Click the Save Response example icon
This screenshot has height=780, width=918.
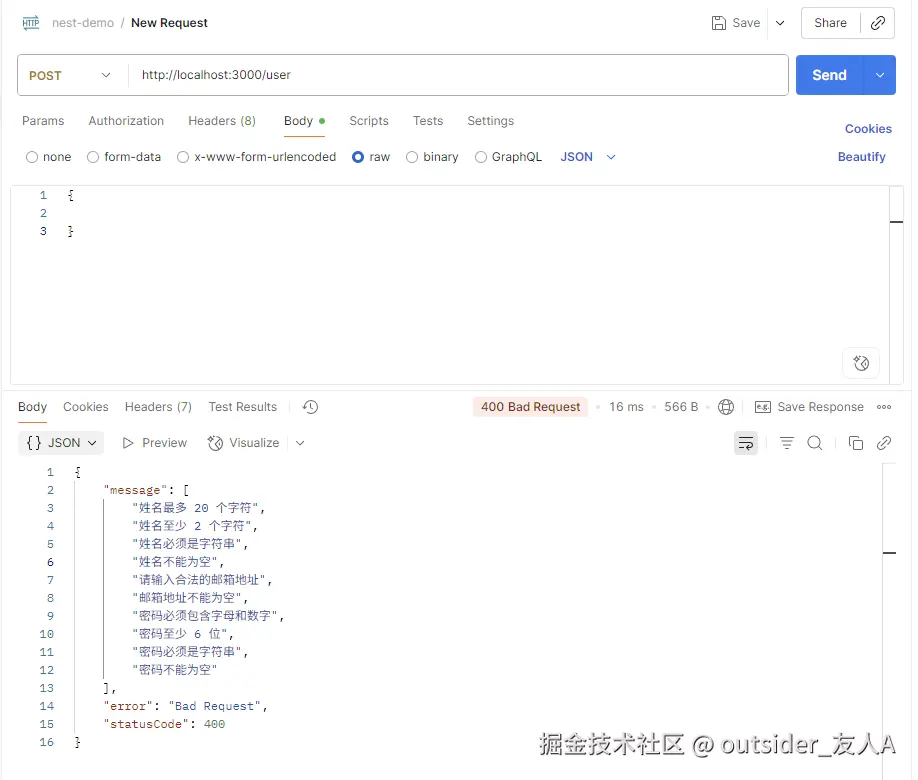[762, 407]
